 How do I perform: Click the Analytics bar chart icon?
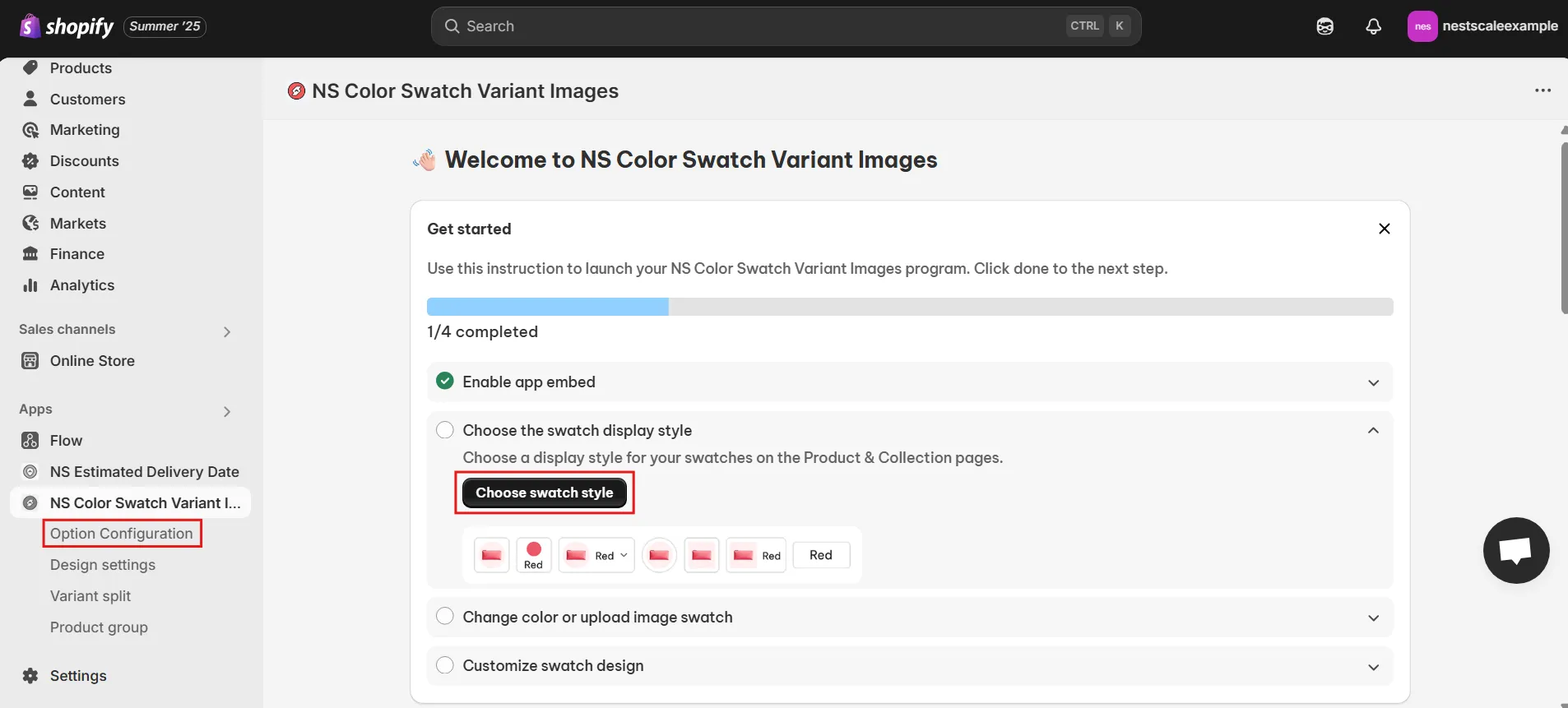(30, 285)
